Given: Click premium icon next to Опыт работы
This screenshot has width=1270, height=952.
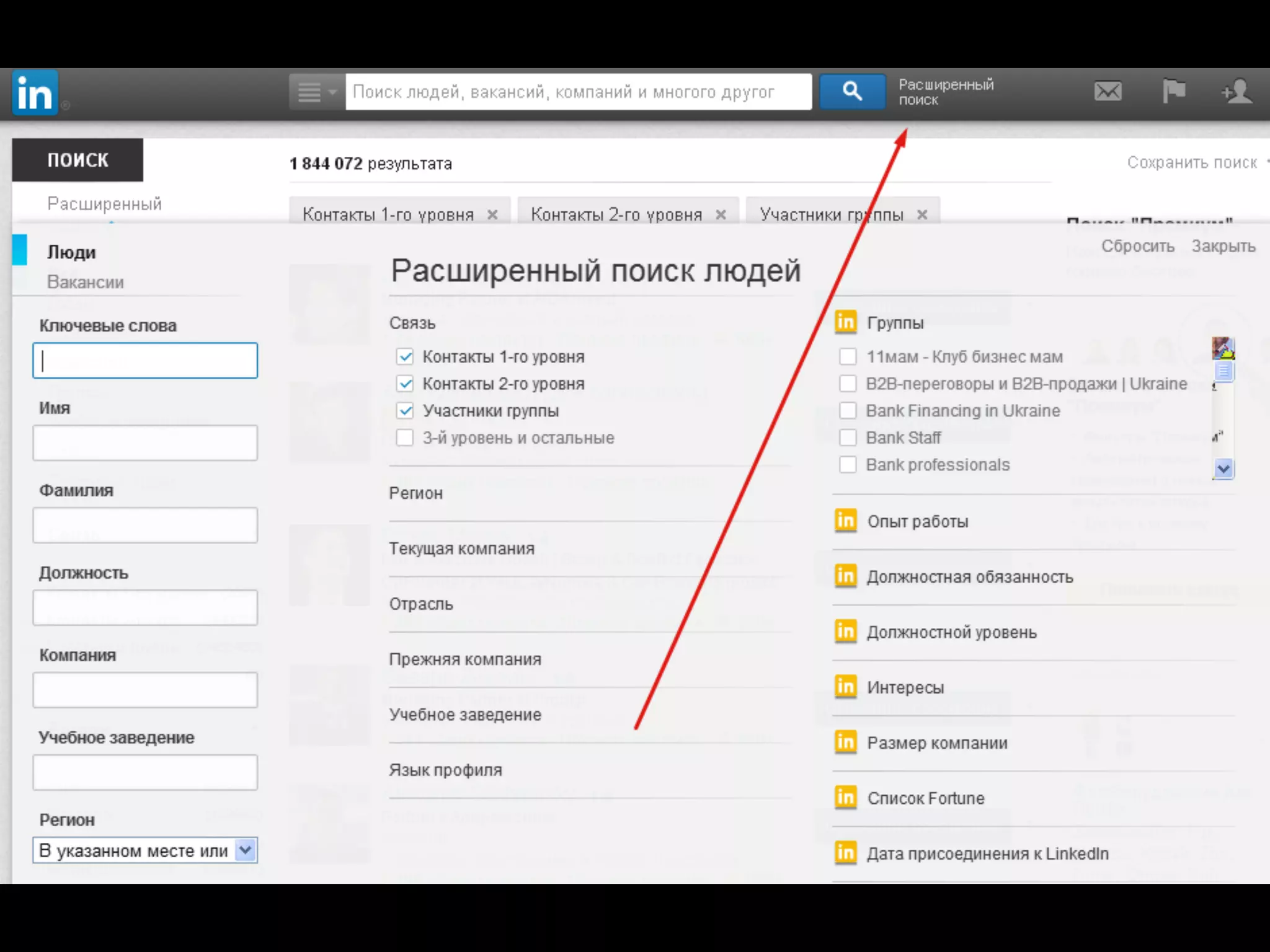Looking at the screenshot, I should coord(846,521).
